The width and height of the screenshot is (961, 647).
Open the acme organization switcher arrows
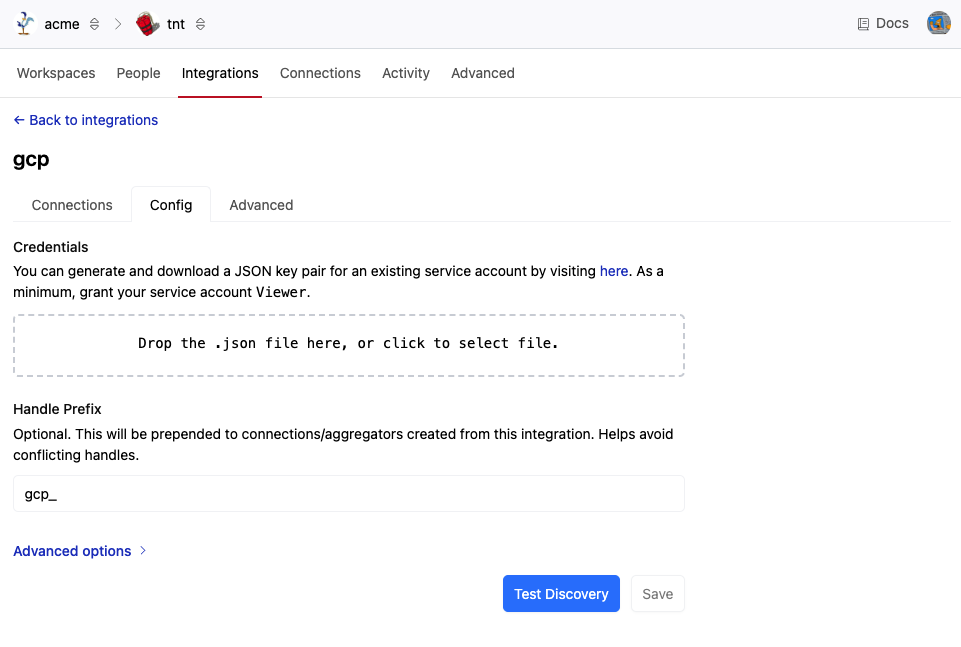[95, 24]
